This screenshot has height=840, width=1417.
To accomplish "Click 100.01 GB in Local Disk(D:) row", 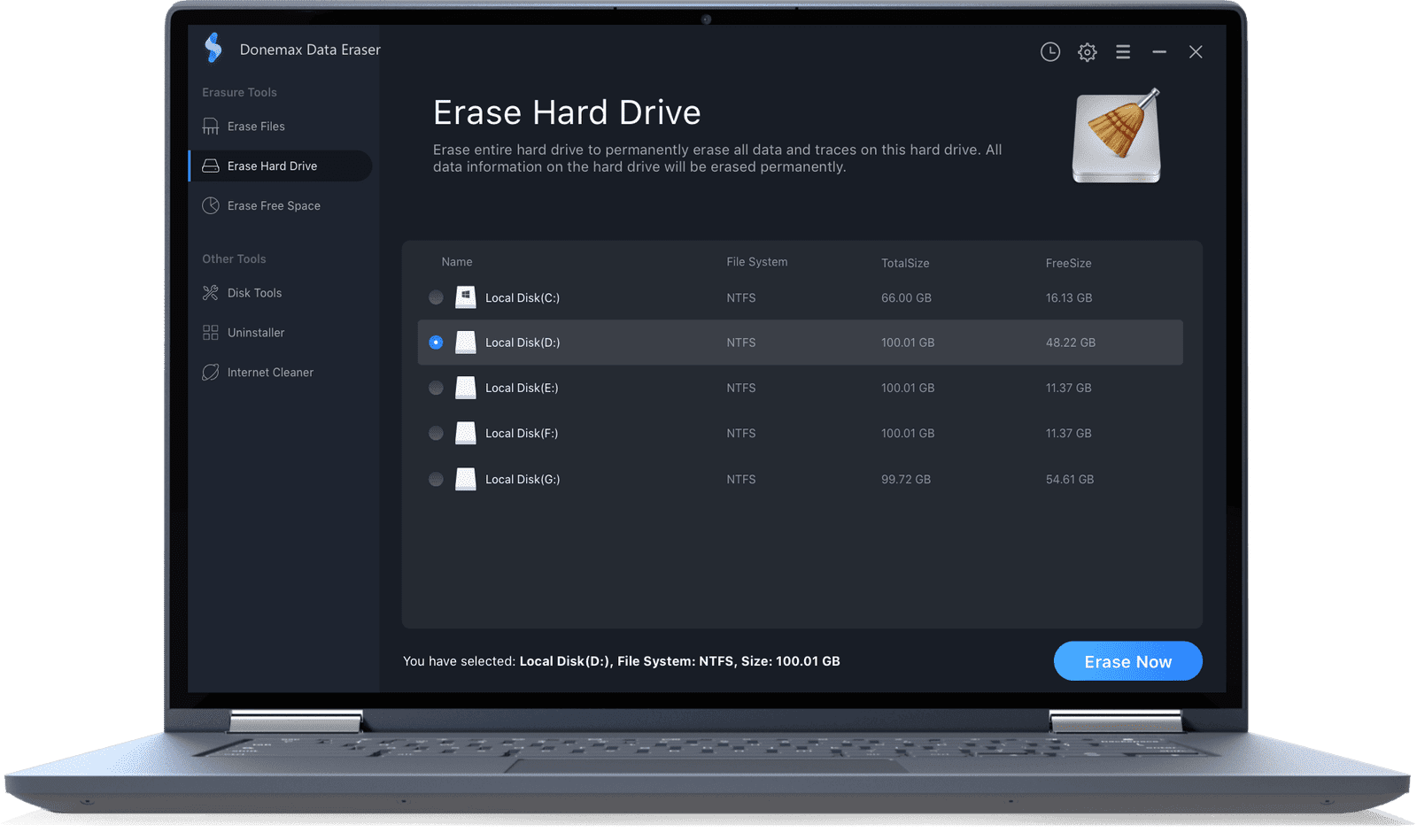I will [x=908, y=343].
